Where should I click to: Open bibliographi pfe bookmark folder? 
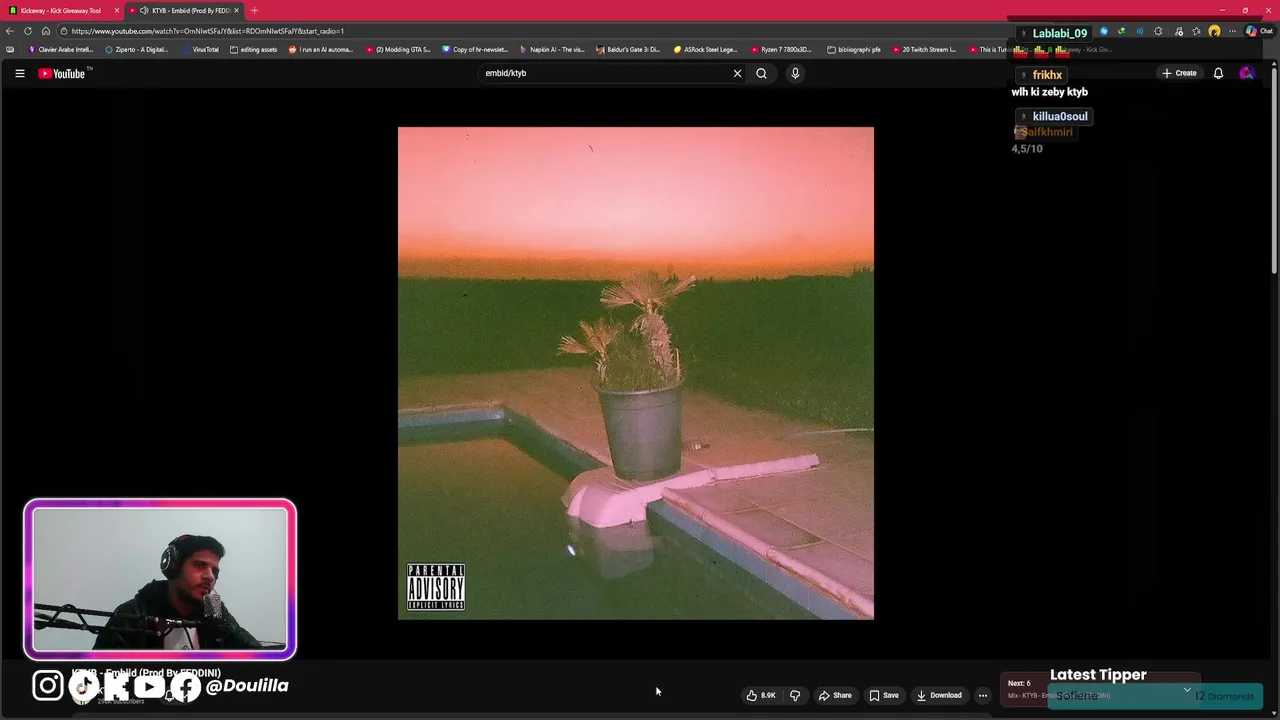(854, 49)
